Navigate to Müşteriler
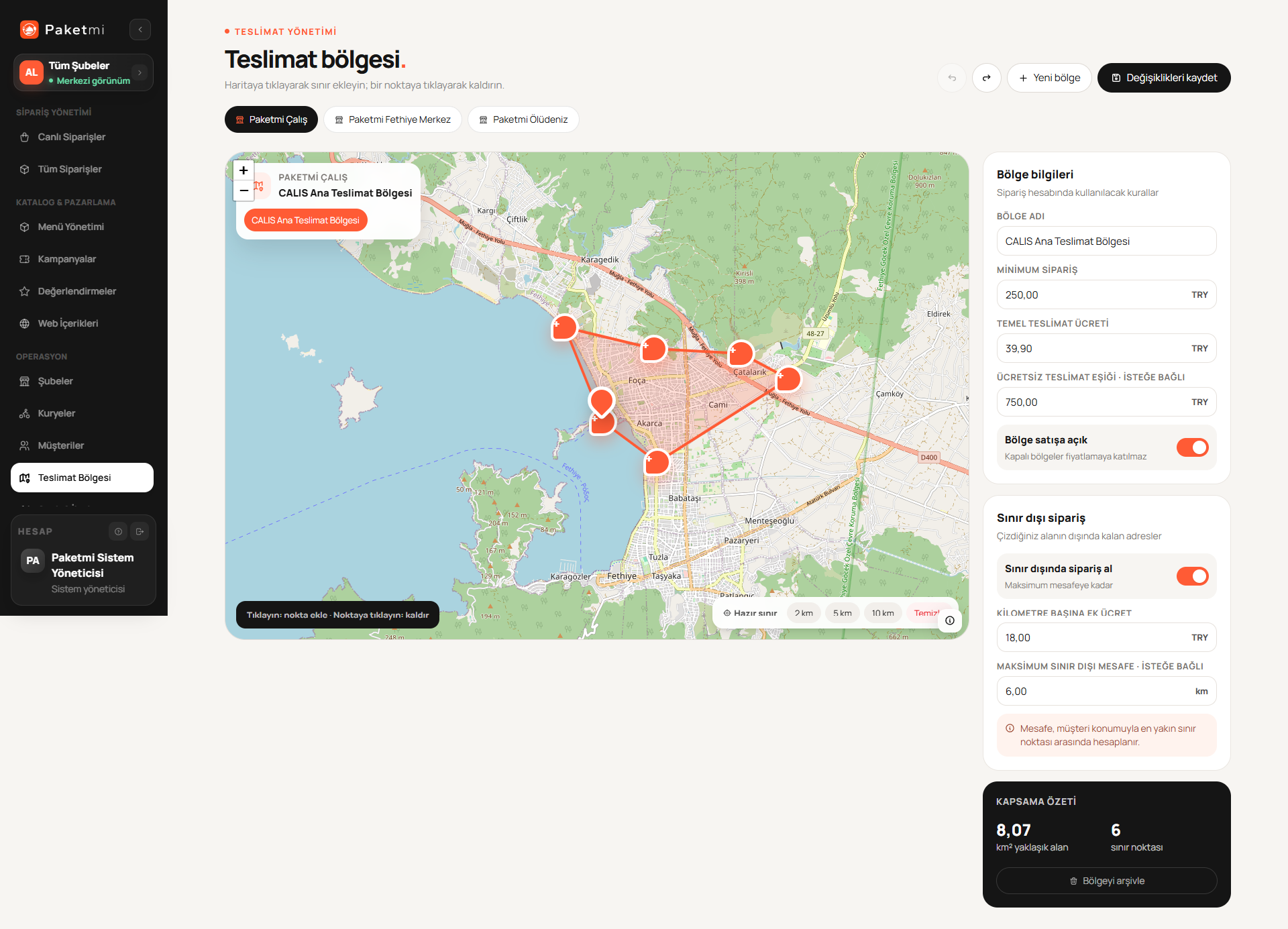This screenshot has width=1288, height=929. click(83, 445)
